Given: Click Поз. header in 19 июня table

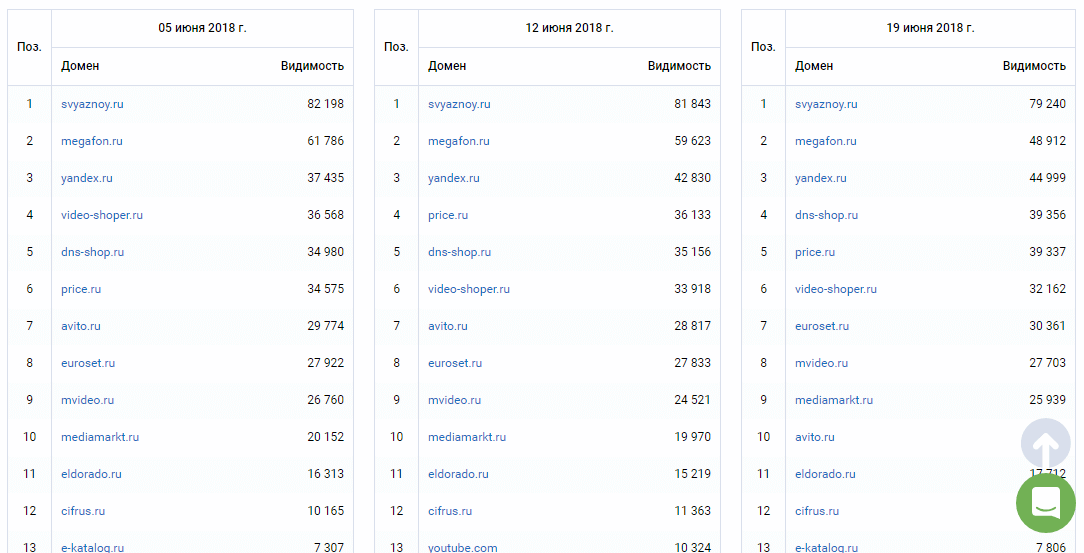Looking at the screenshot, I should point(763,47).
